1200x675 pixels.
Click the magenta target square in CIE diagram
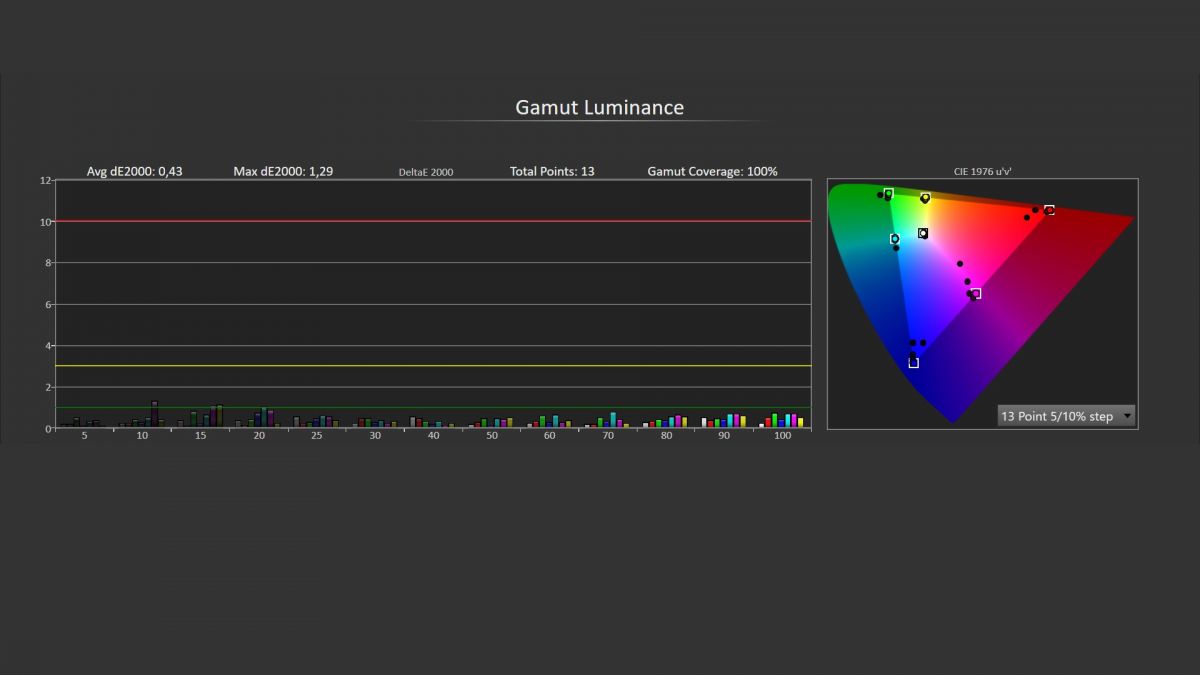coord(976,294)
